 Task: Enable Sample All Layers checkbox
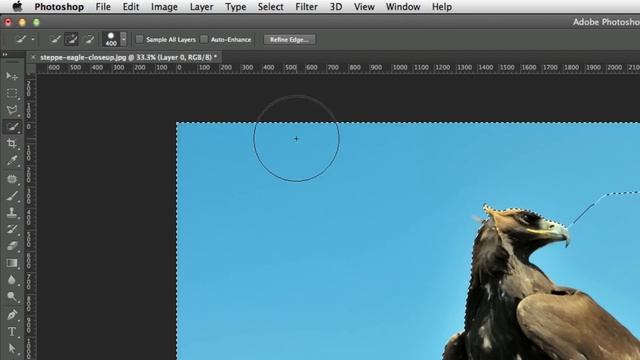point(139,39)
